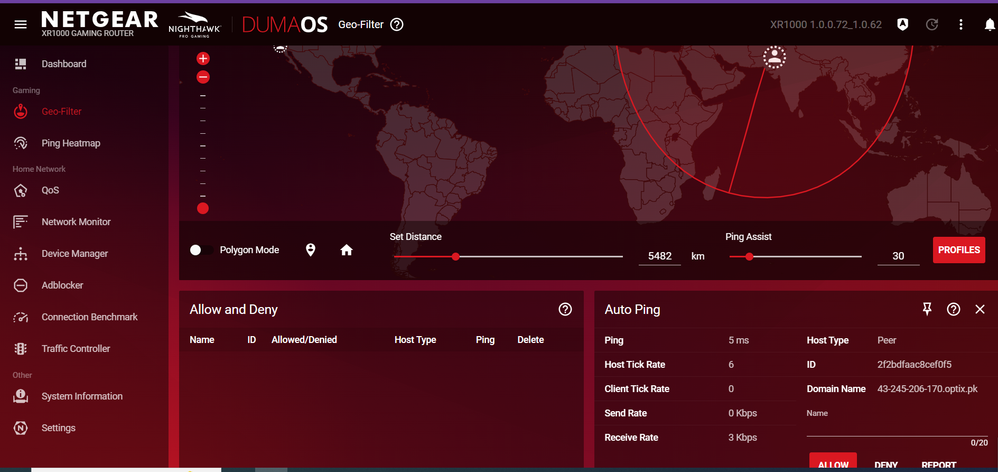The image size is (998, 472).
Task: Toggle Polygon Mode switch
Action: pos(202,250)
